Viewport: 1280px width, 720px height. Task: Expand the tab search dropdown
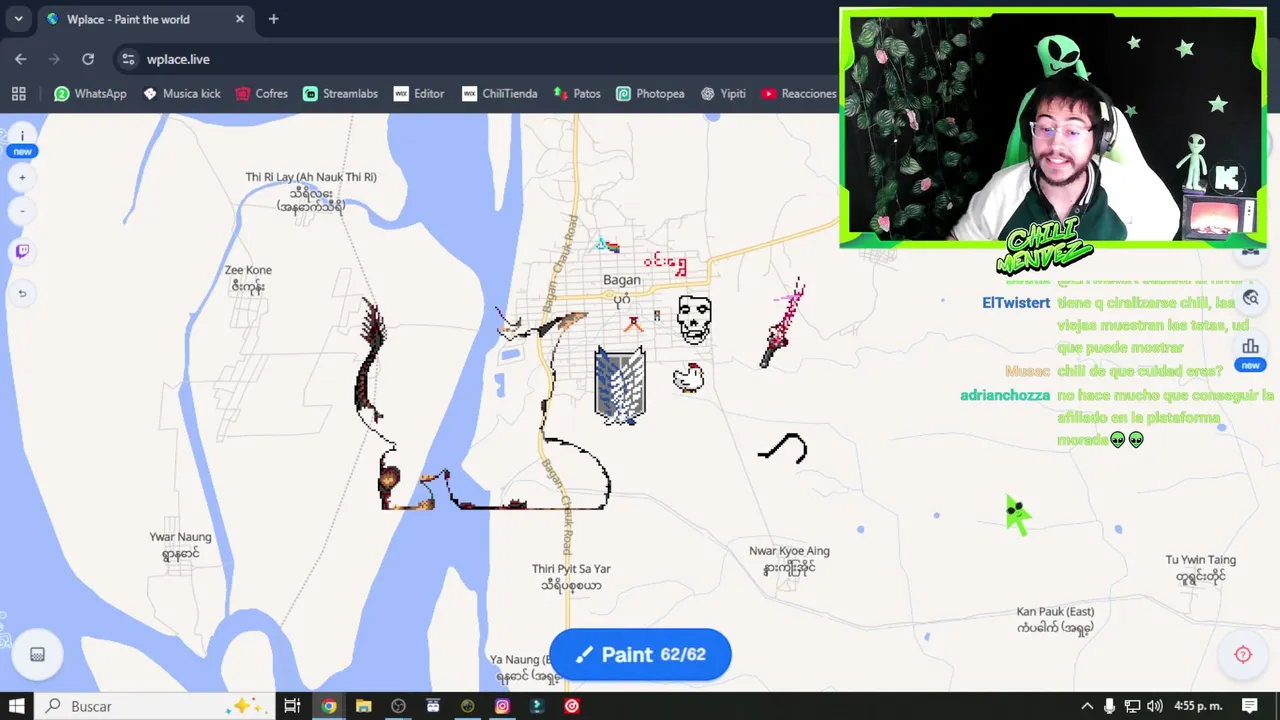point(18,19)
